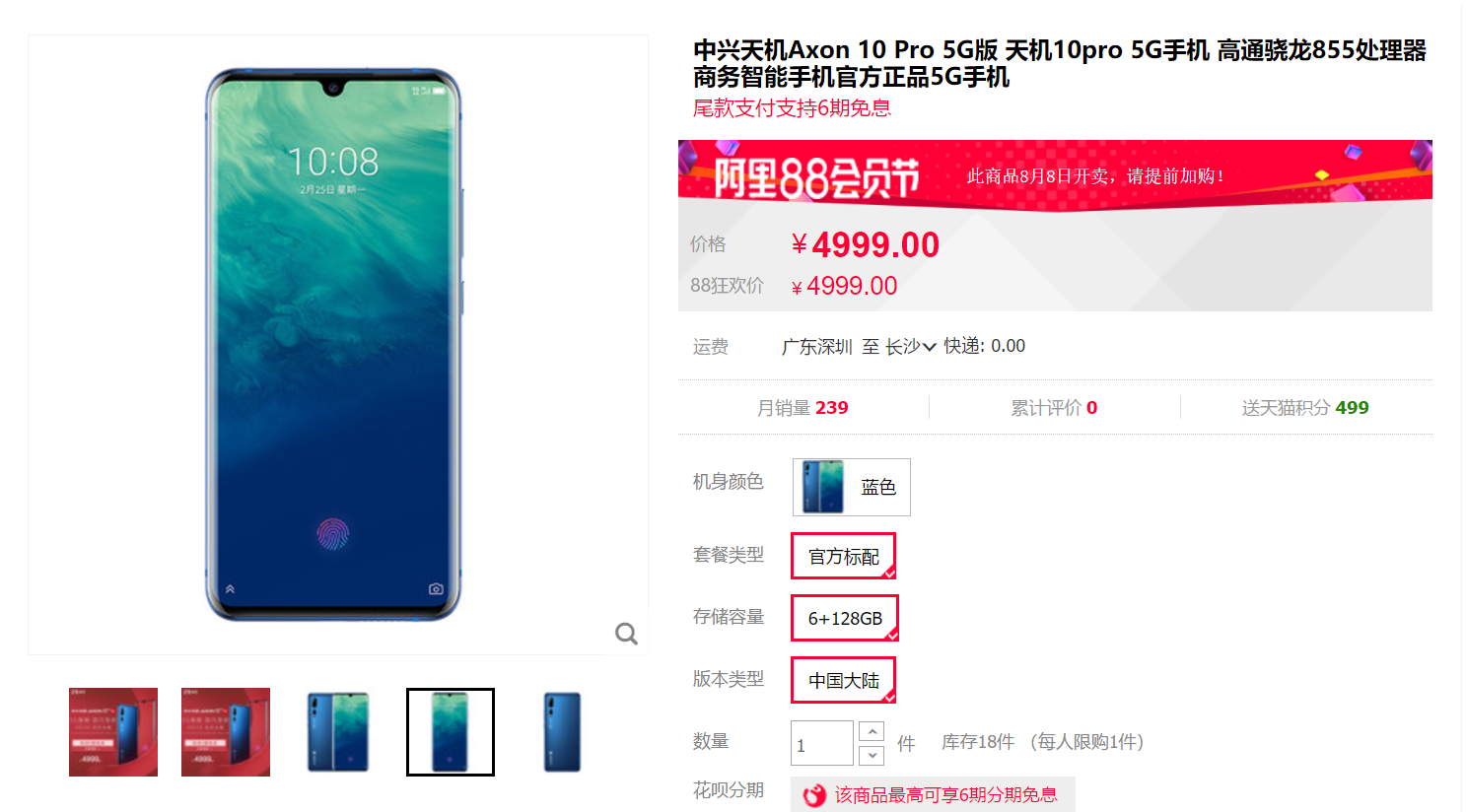Click the quantity input field

pyautogui.click(x=822, y=743)
